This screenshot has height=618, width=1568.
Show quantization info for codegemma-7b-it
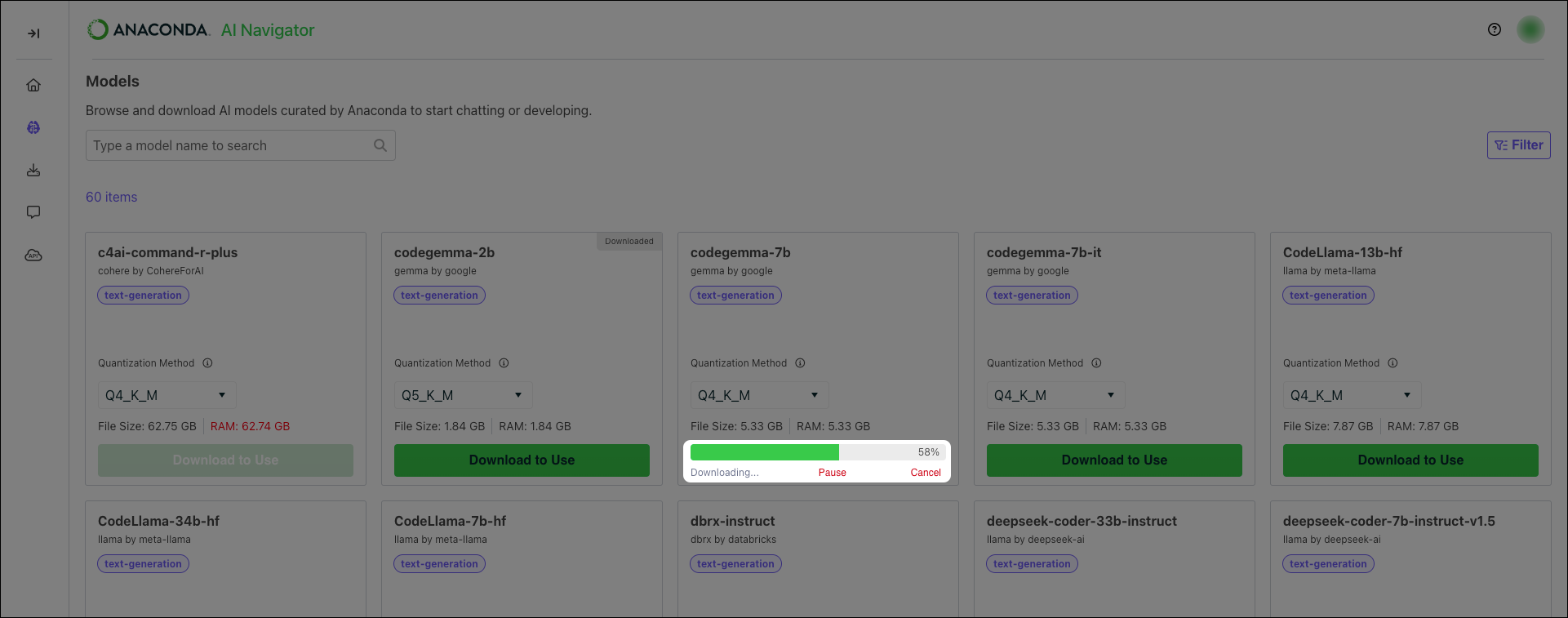coord(1096,363)
